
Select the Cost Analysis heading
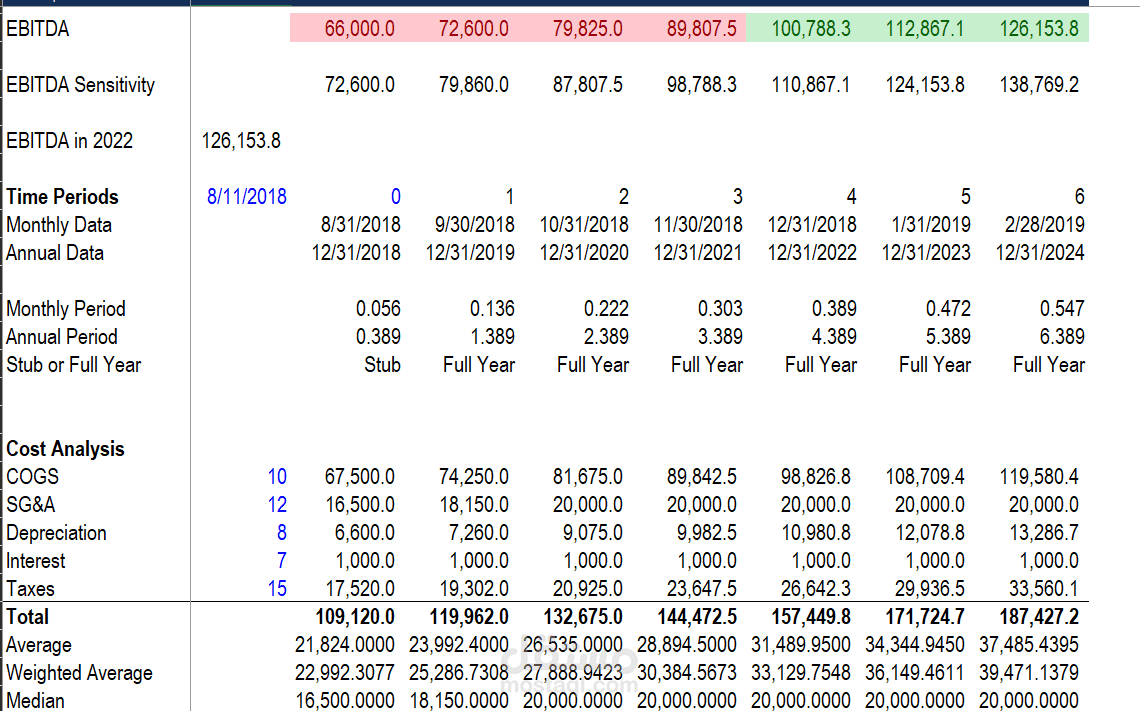(65, 449)
